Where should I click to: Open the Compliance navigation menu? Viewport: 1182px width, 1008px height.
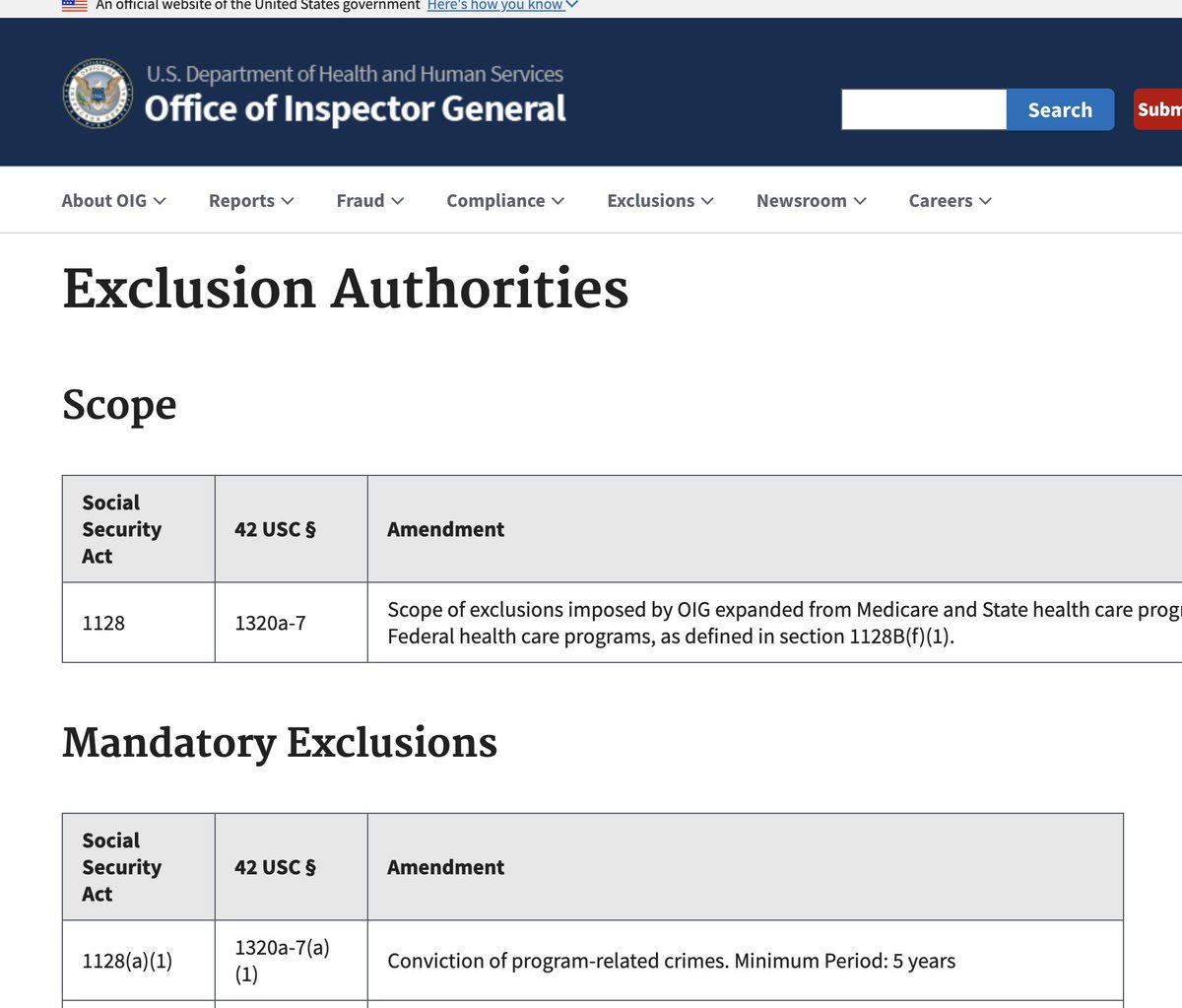point(504,201)
